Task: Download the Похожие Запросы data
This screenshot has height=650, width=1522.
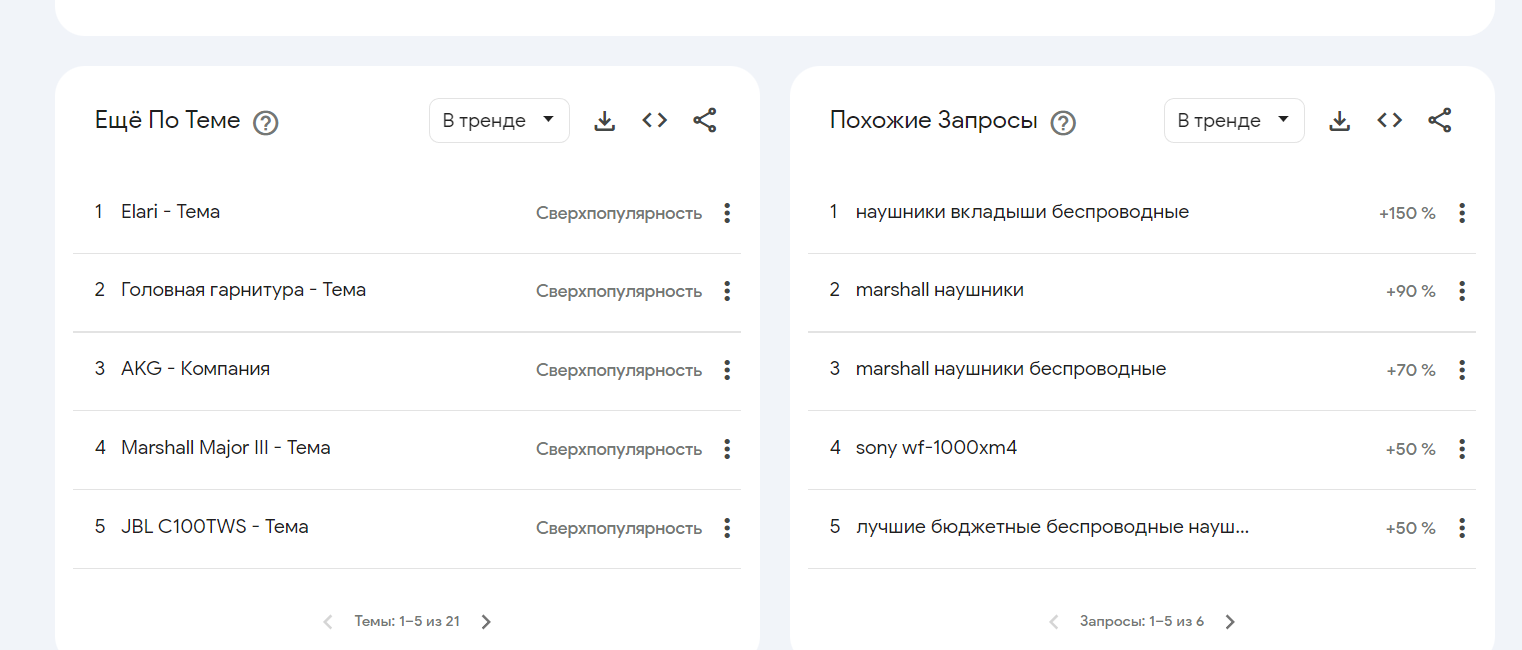Action: (1339, 121)
